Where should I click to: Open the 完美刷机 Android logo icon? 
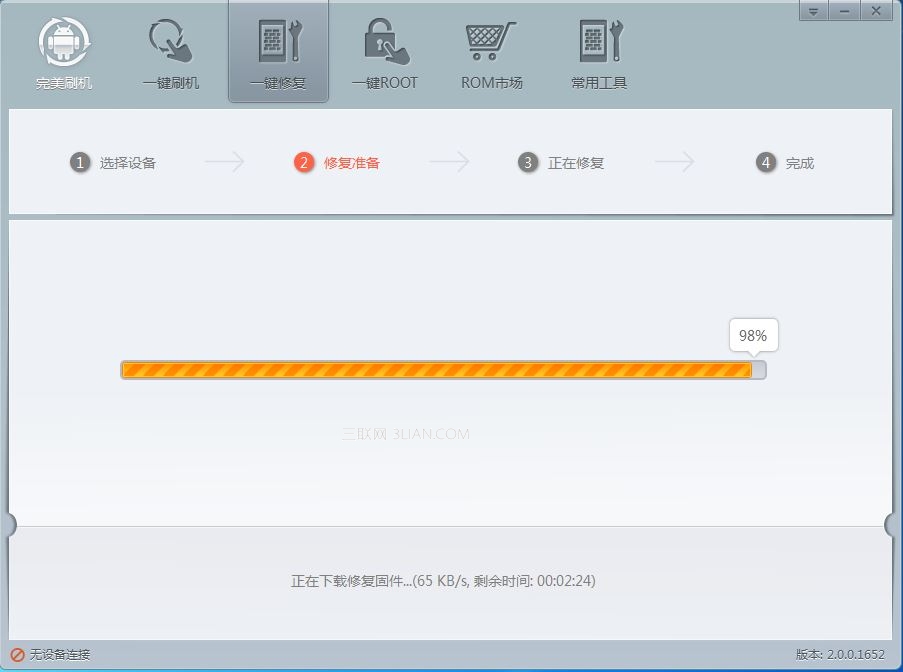[64, 41]
